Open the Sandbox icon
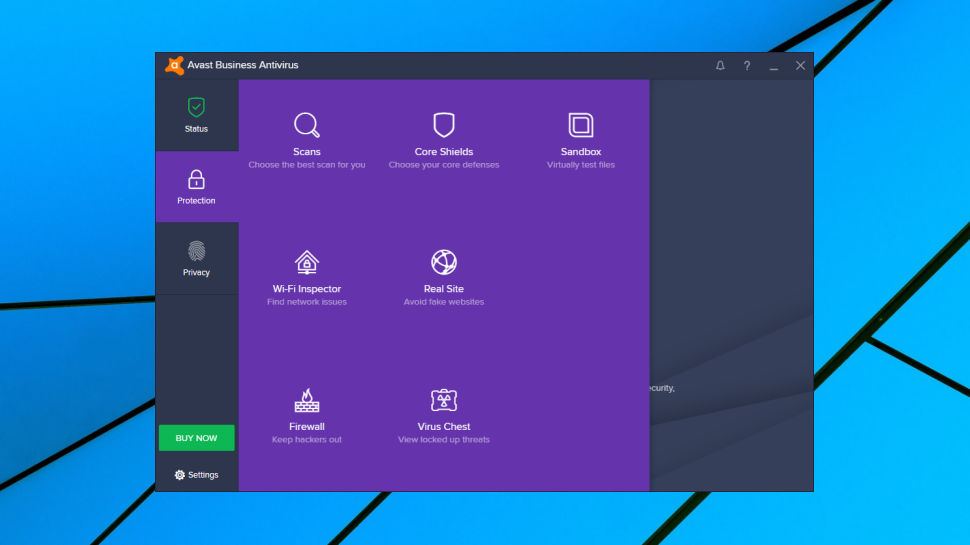970x545 pixels. pyautogui.click(x=581, y=125)
